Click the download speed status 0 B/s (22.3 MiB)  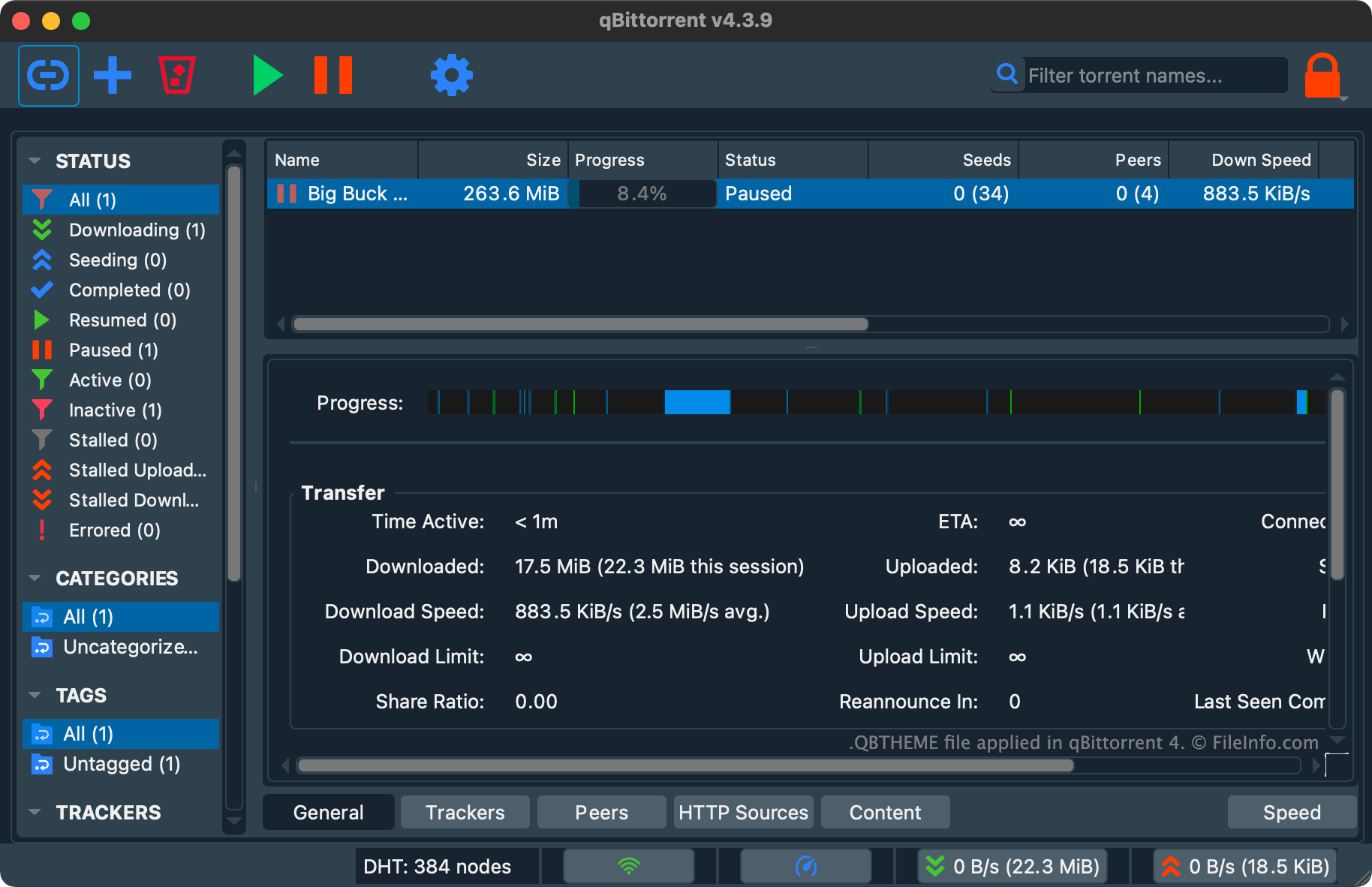pyautogui.click(x=1013, y=866)
